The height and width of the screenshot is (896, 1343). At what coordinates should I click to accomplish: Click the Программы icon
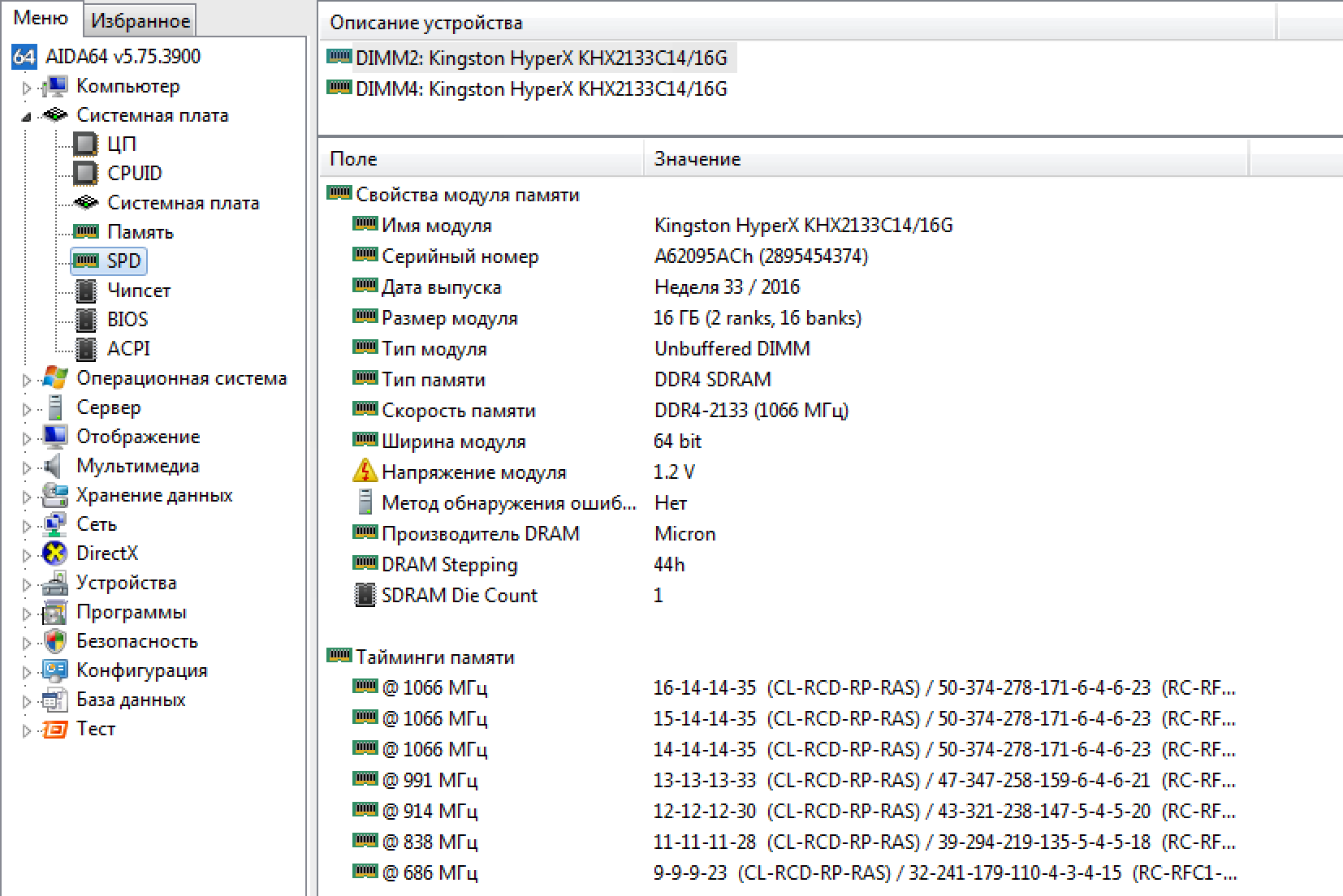click(54, 612)
